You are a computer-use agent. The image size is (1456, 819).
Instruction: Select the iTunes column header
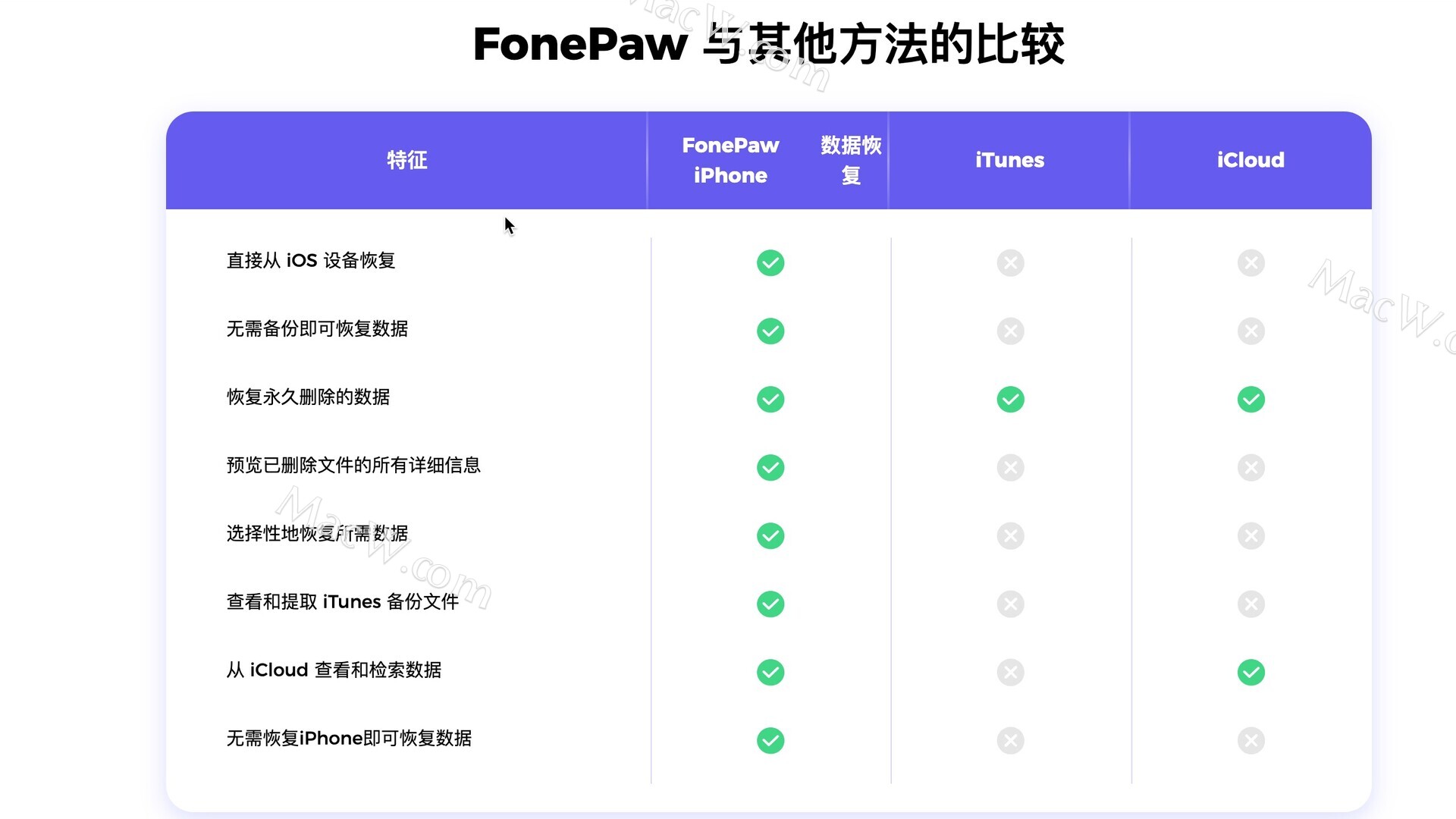click(x=1009, y=160)
